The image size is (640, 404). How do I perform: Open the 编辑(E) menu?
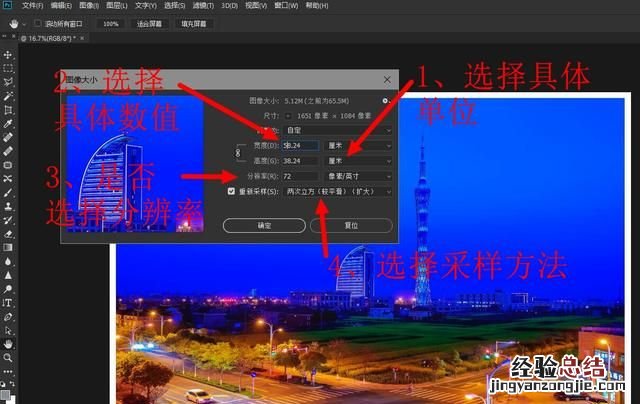(61, 6)
